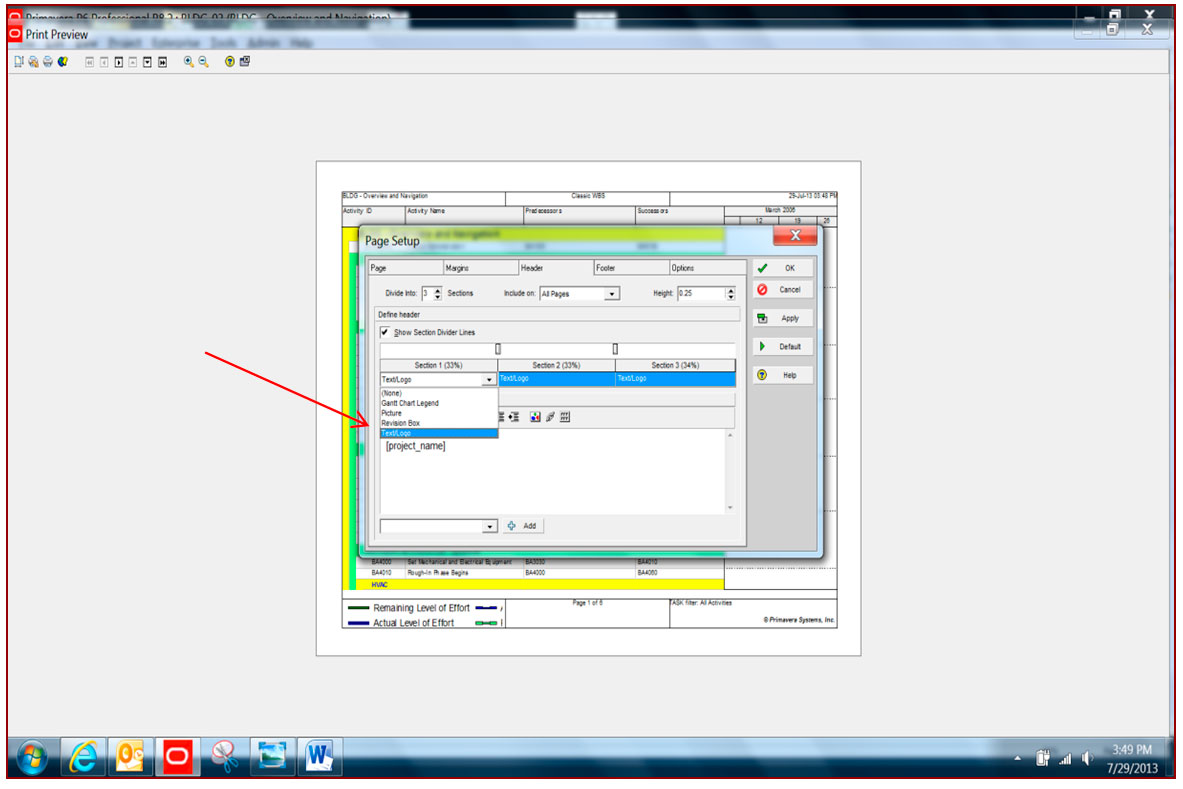The height and width of the screenshot is (789, 1183).
Task: Zoom in with the magnifier plus icon
Action: point(189,62)
